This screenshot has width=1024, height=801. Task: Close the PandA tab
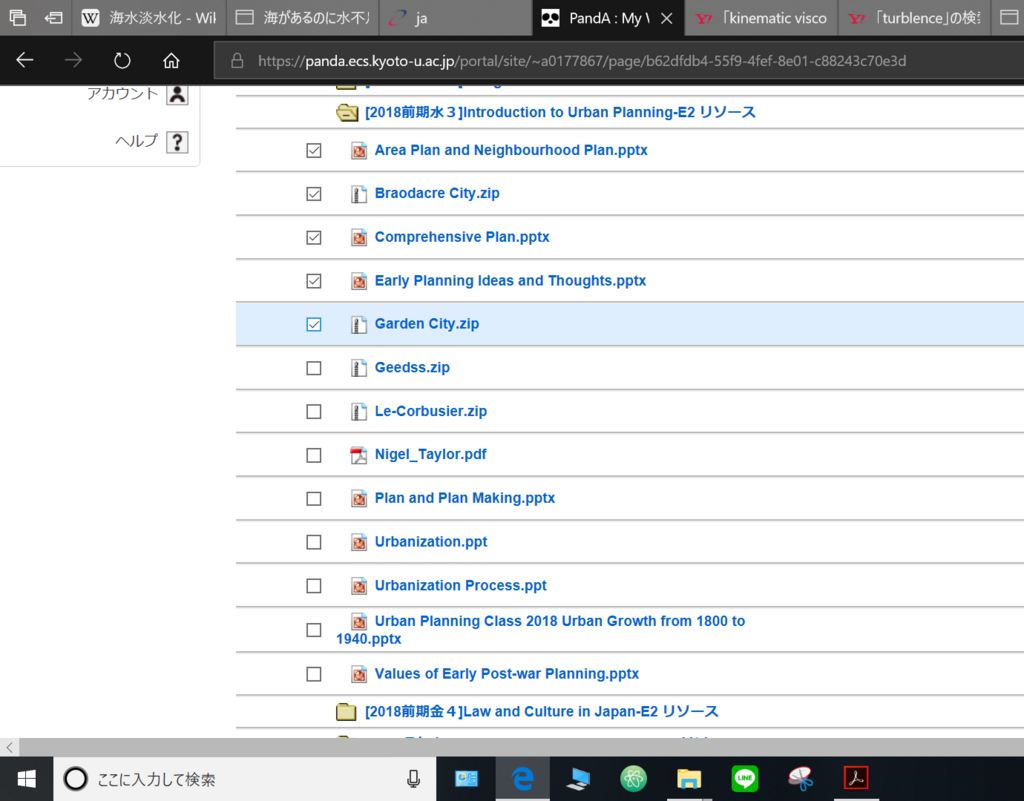(x=667, y=18)
